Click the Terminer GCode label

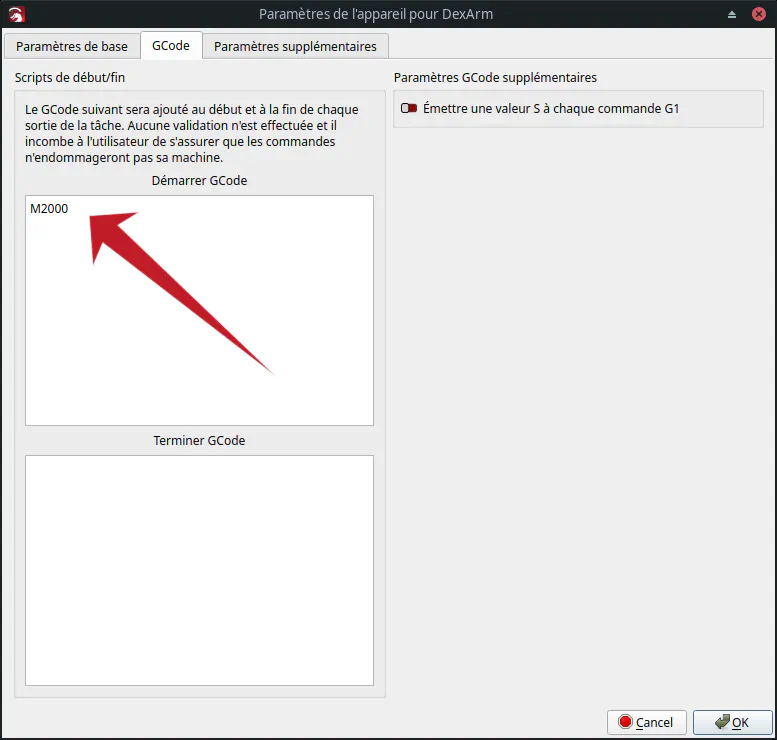(x=199, y=441)
